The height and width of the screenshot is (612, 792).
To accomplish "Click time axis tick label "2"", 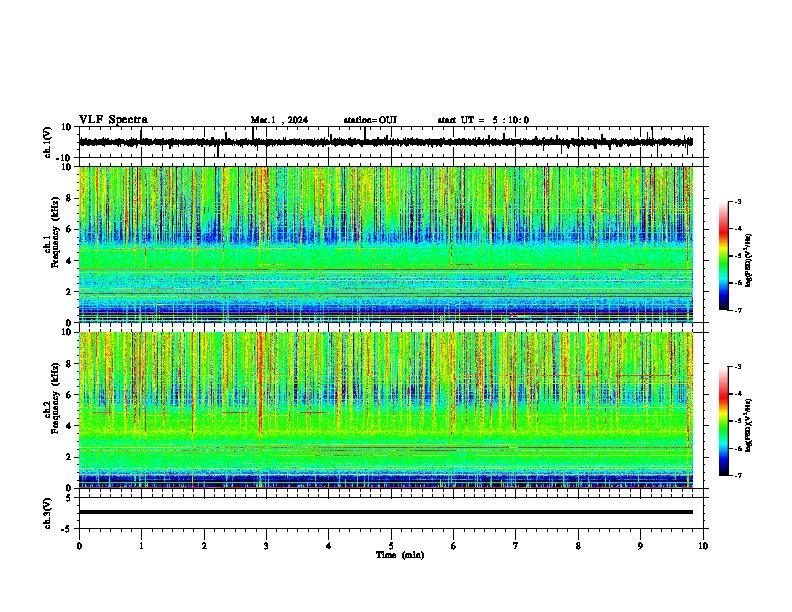I will (x=204, y=546).
